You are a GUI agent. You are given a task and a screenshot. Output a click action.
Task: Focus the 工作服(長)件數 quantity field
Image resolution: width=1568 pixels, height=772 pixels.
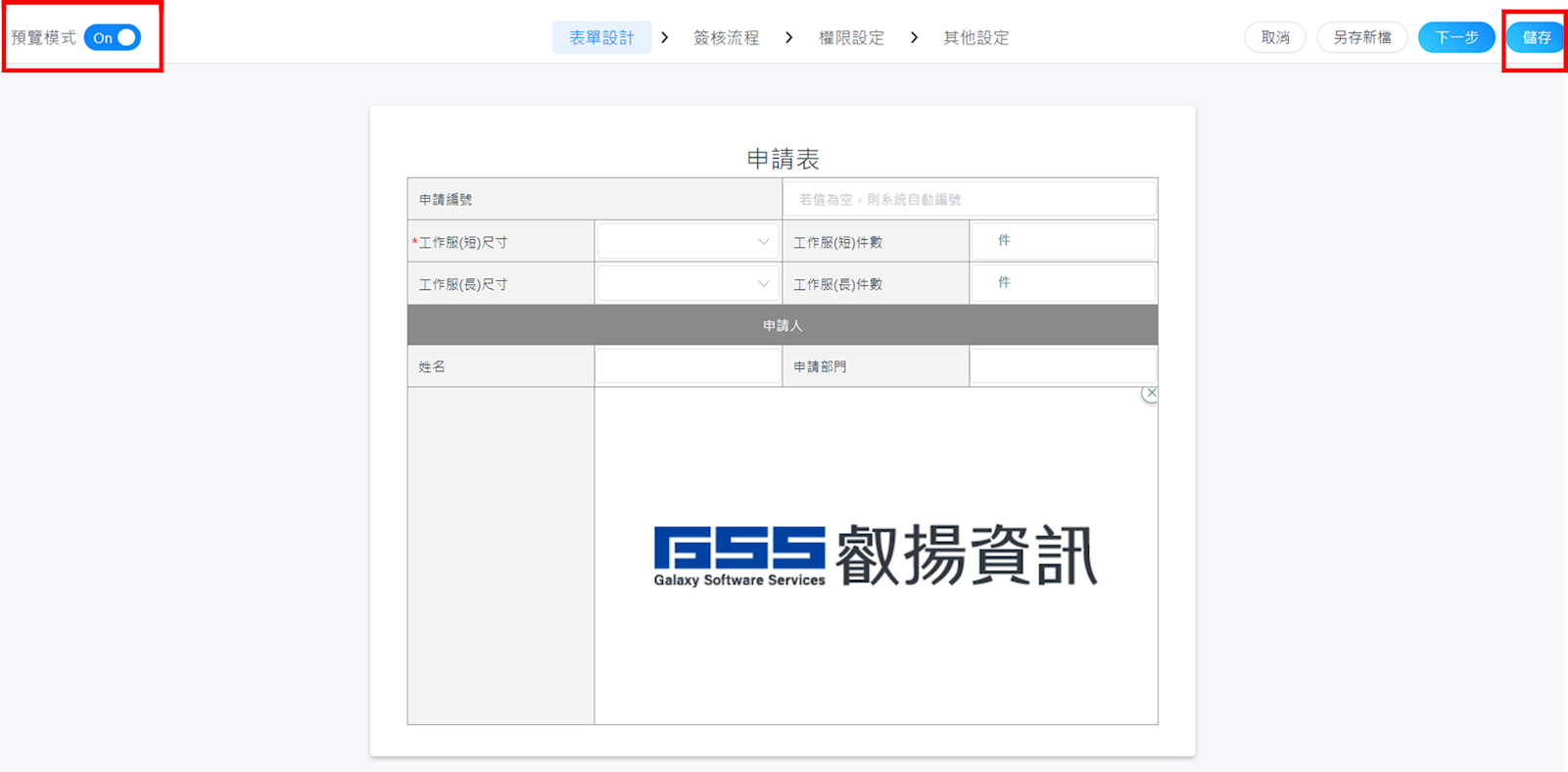pyautogui.click(x=1063, y=283)
